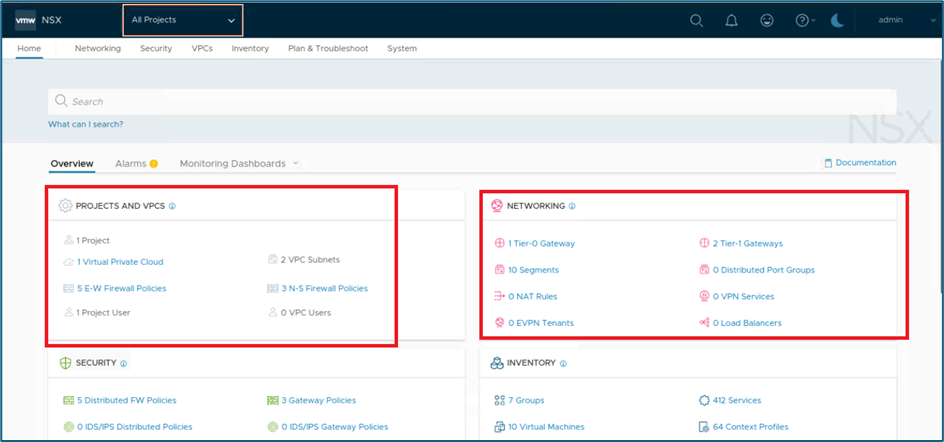
Task: Click the Projects and VPCs info icon
Action: [172, 206]
